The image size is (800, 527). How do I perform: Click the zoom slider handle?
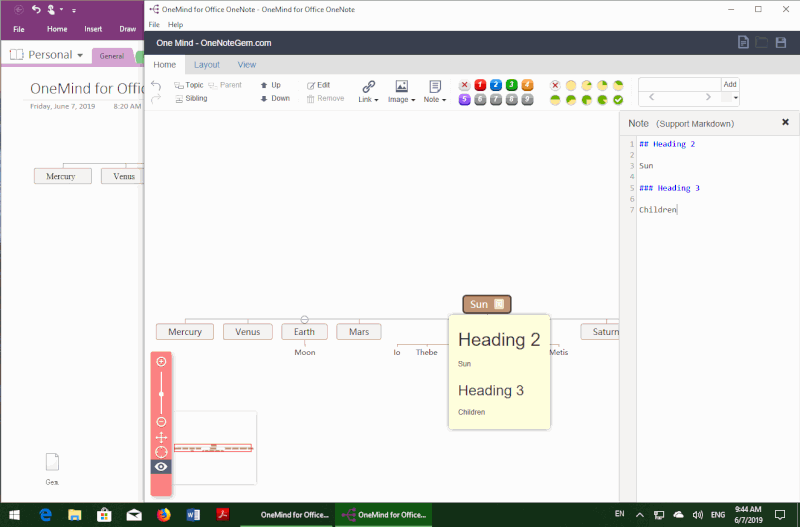coord(161,394)
